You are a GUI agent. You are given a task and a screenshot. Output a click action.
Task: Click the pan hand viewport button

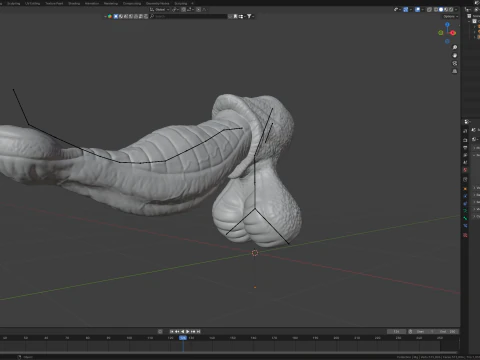(x=455, y=55)
